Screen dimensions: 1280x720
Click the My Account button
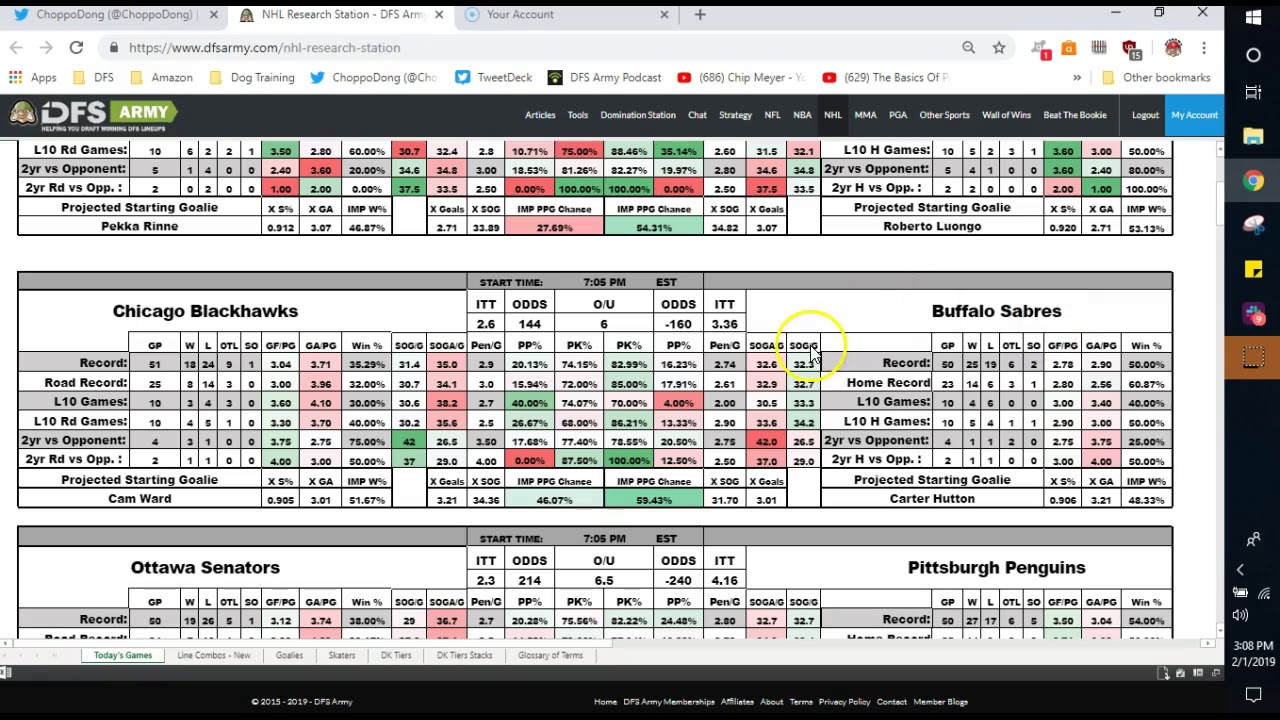[x=1195, y=115]
